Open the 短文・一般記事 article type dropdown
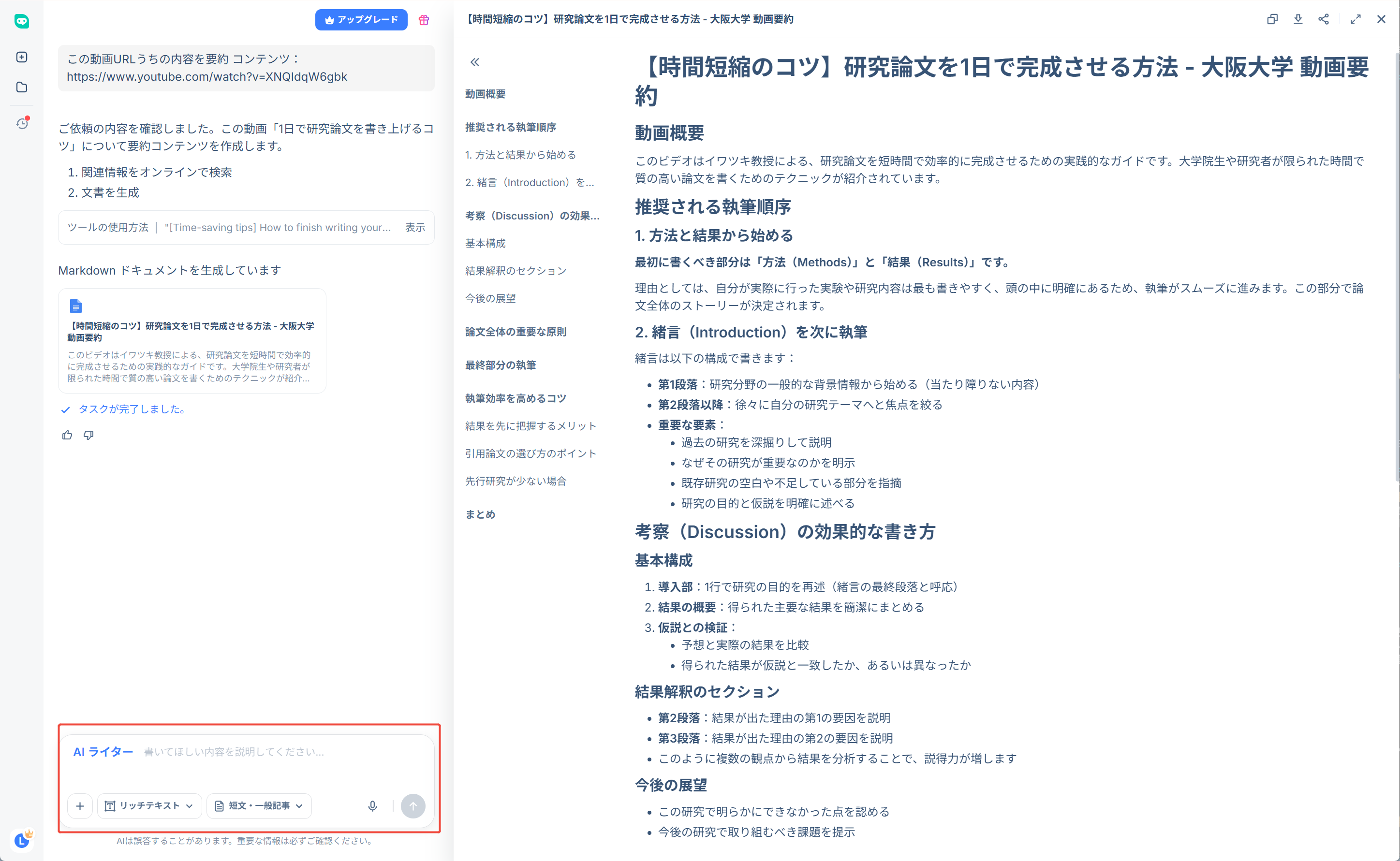1400x861 pixels. [258, 806]
